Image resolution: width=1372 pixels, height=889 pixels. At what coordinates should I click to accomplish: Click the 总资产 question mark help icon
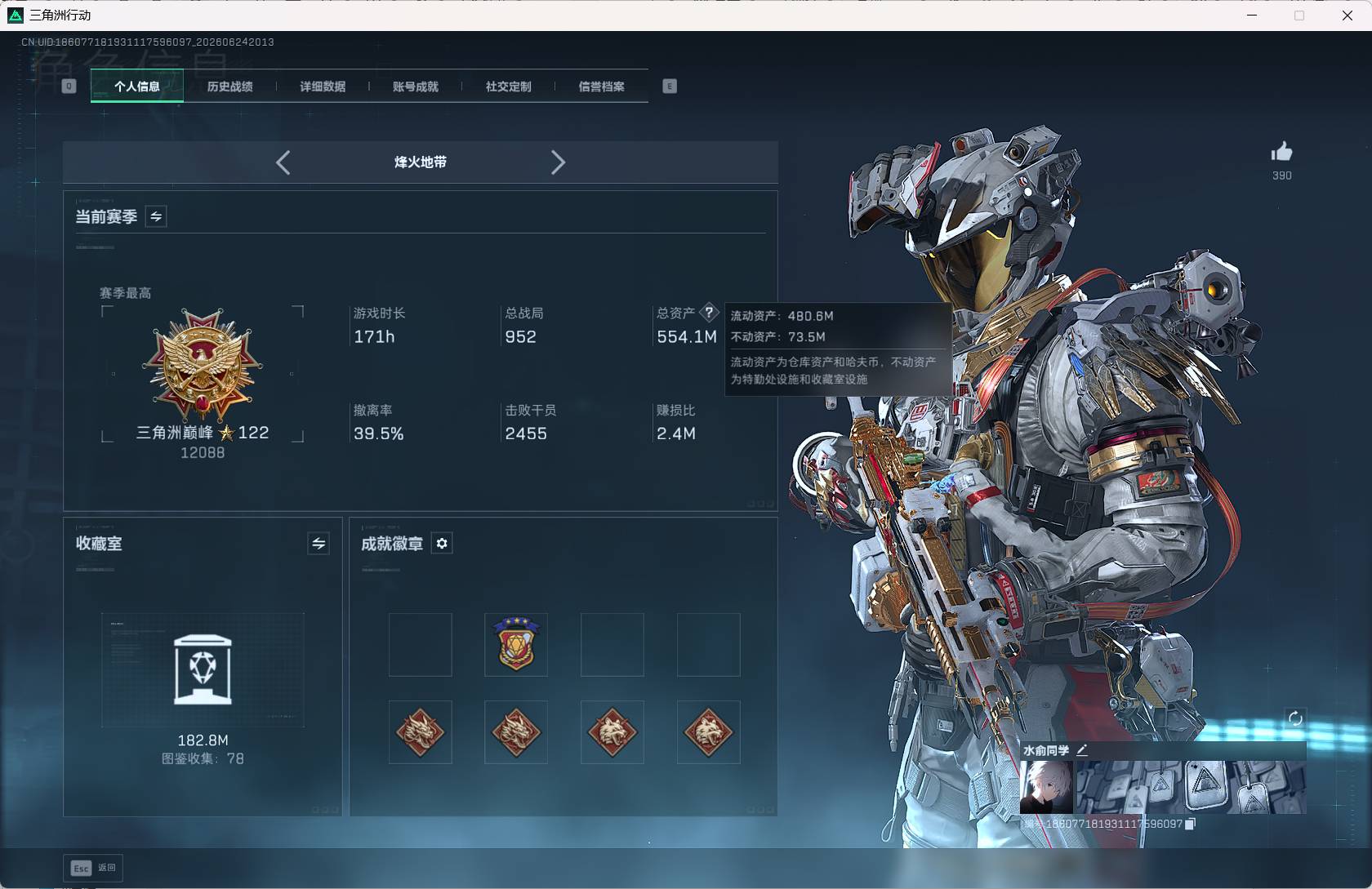[709, 312]
